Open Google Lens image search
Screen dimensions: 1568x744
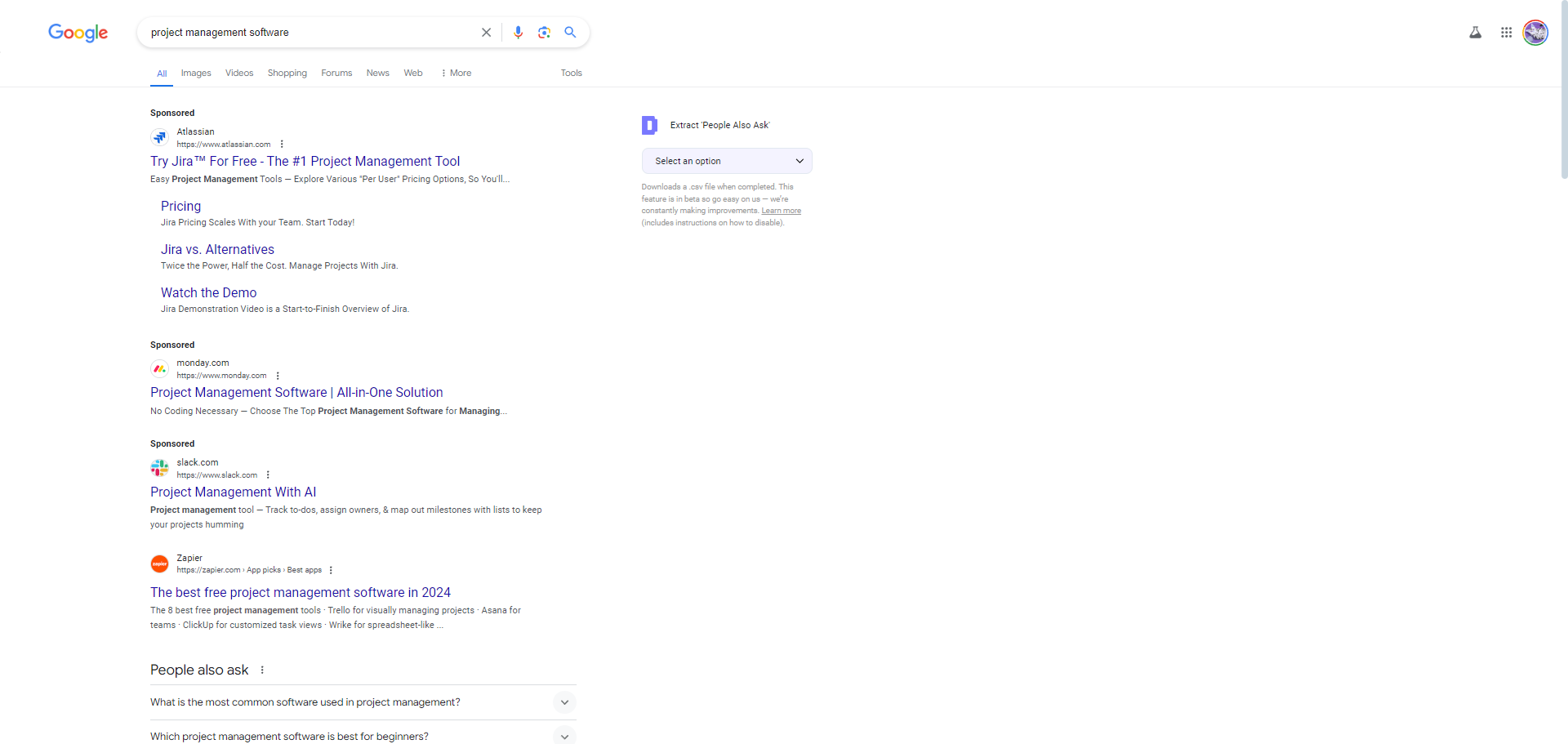(x=544, y=32)
